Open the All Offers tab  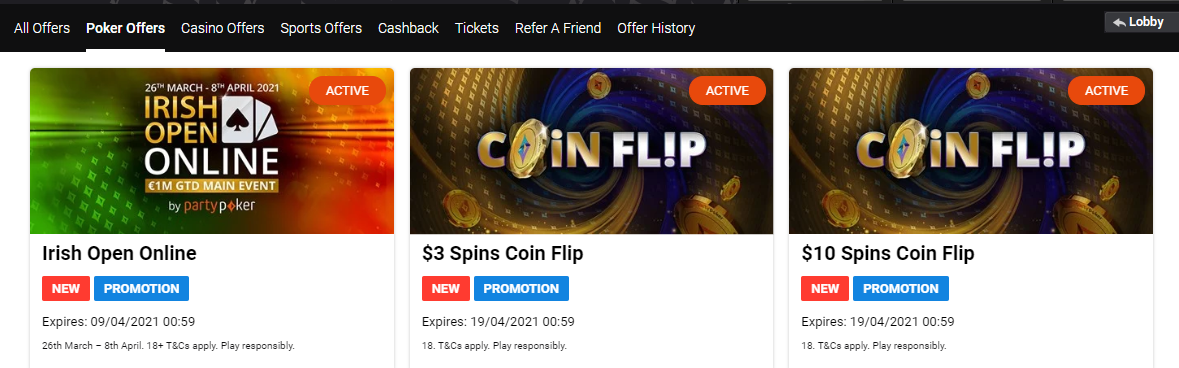tap(42, 28)
